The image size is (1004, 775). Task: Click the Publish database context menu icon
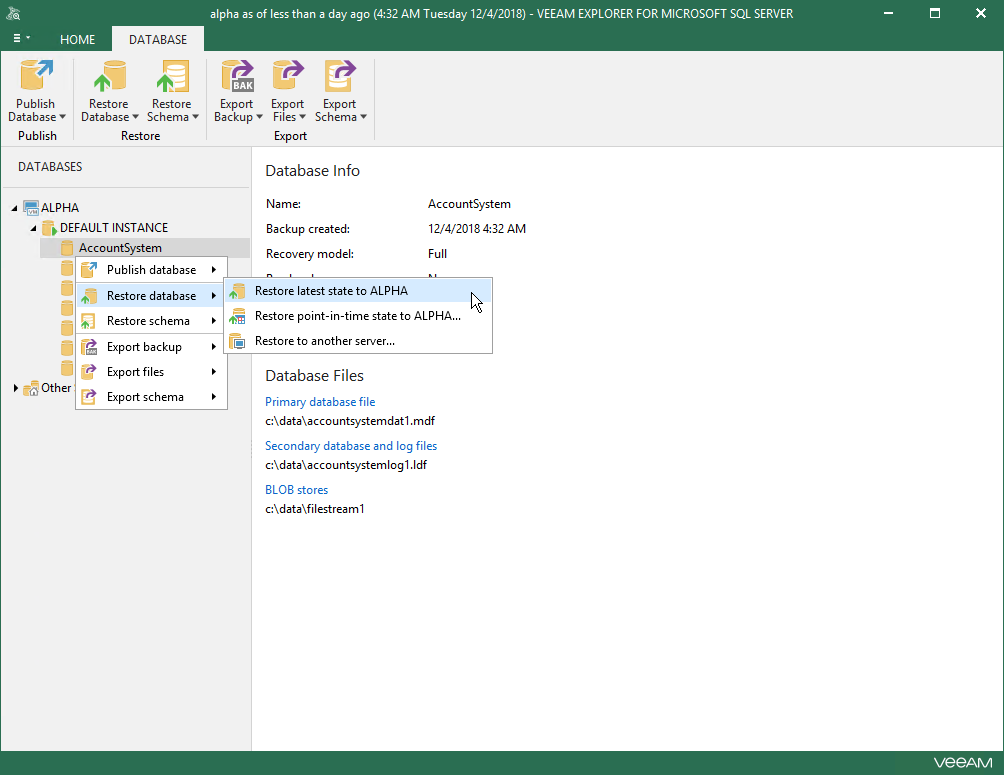(x=89, y=270)
